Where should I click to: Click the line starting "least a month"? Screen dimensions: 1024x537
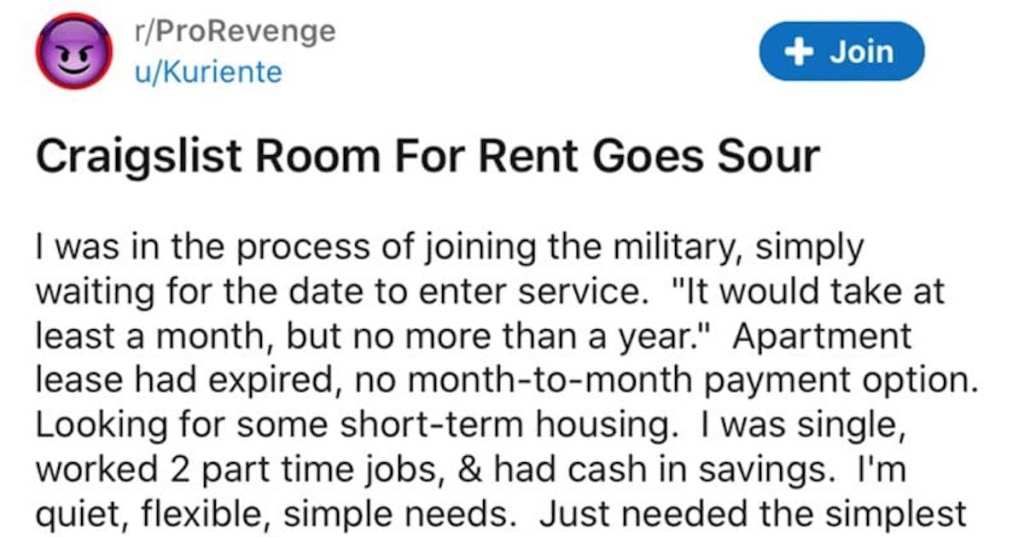(x=473, y=336)
